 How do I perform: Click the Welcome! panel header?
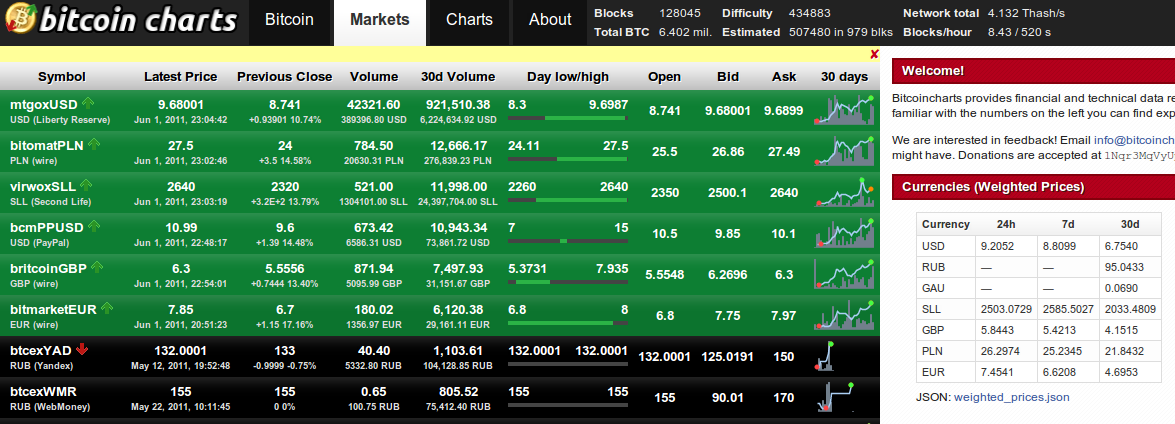pos(1033,71)
